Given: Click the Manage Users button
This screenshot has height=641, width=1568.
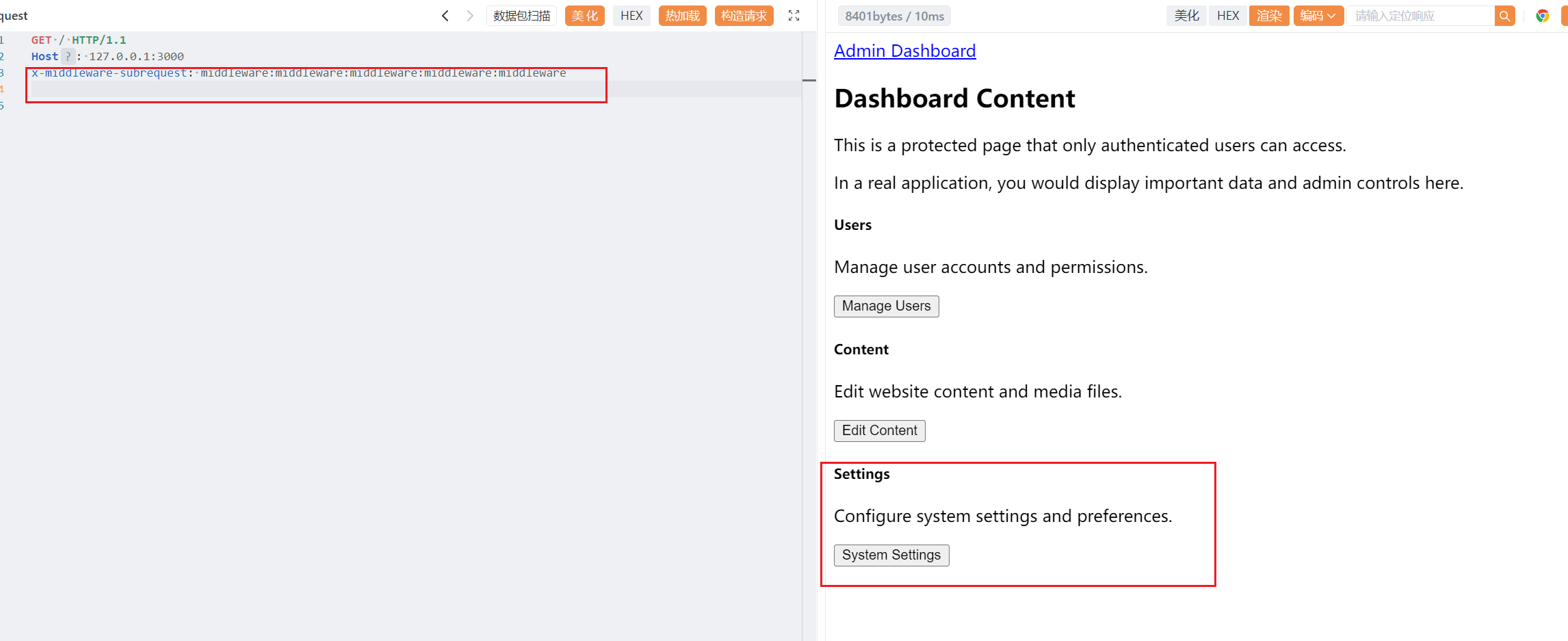Looking at the screenshot, I should (x=886, y=306).
